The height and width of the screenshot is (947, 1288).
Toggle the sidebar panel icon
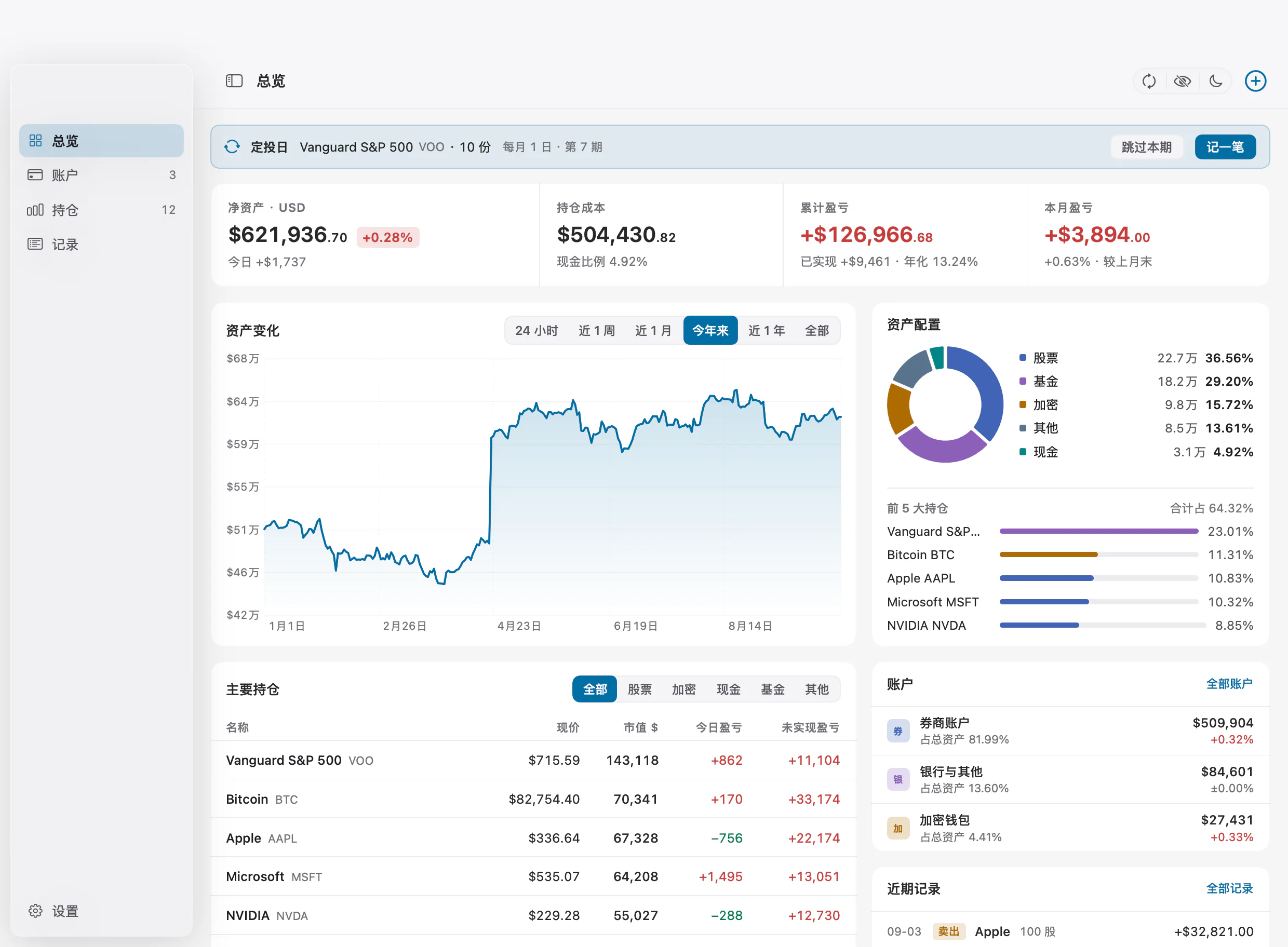tap(234, 81)
